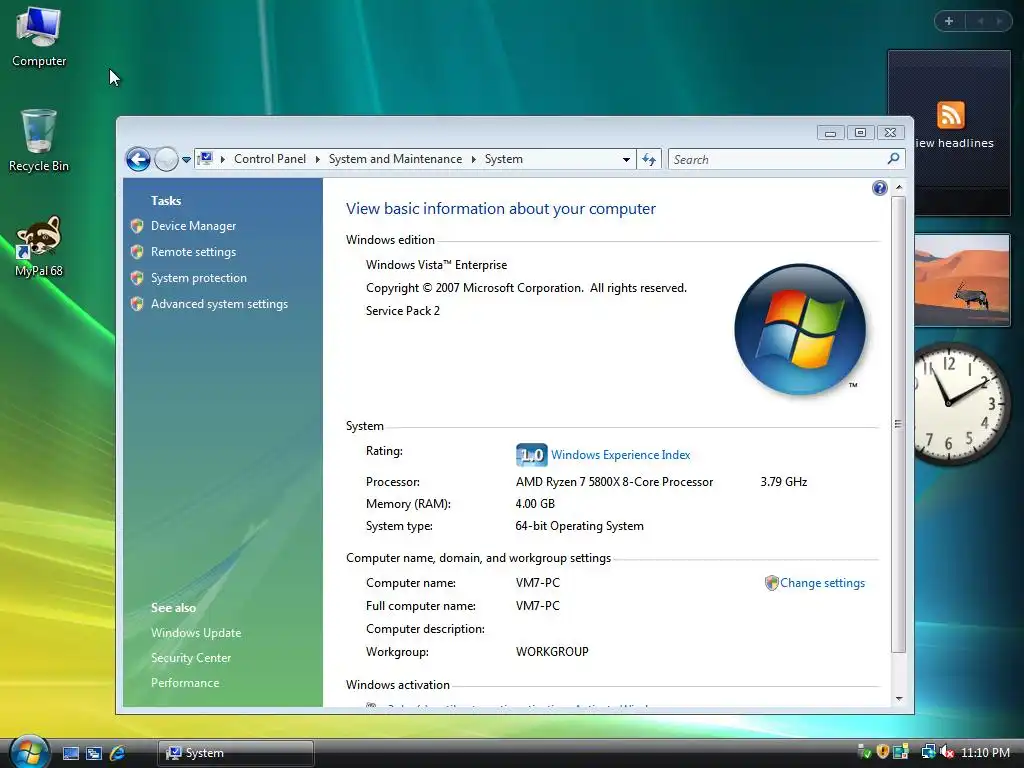Go back using the Back arrow button
Viewport: 1024px width, 768px height.
(138, 159)
